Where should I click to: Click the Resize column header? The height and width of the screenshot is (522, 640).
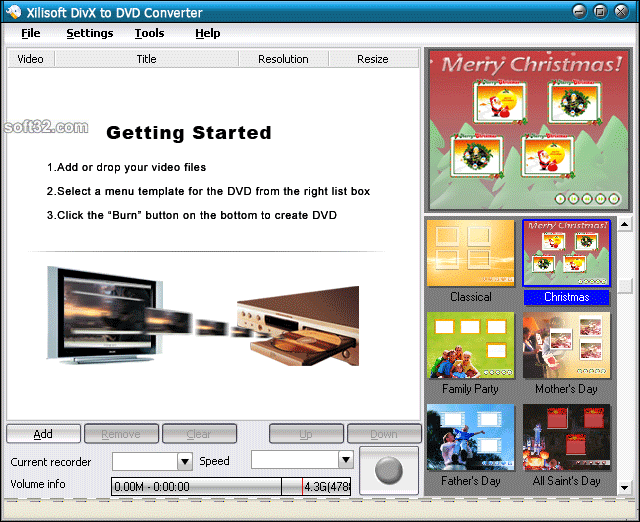click(373, 59)
